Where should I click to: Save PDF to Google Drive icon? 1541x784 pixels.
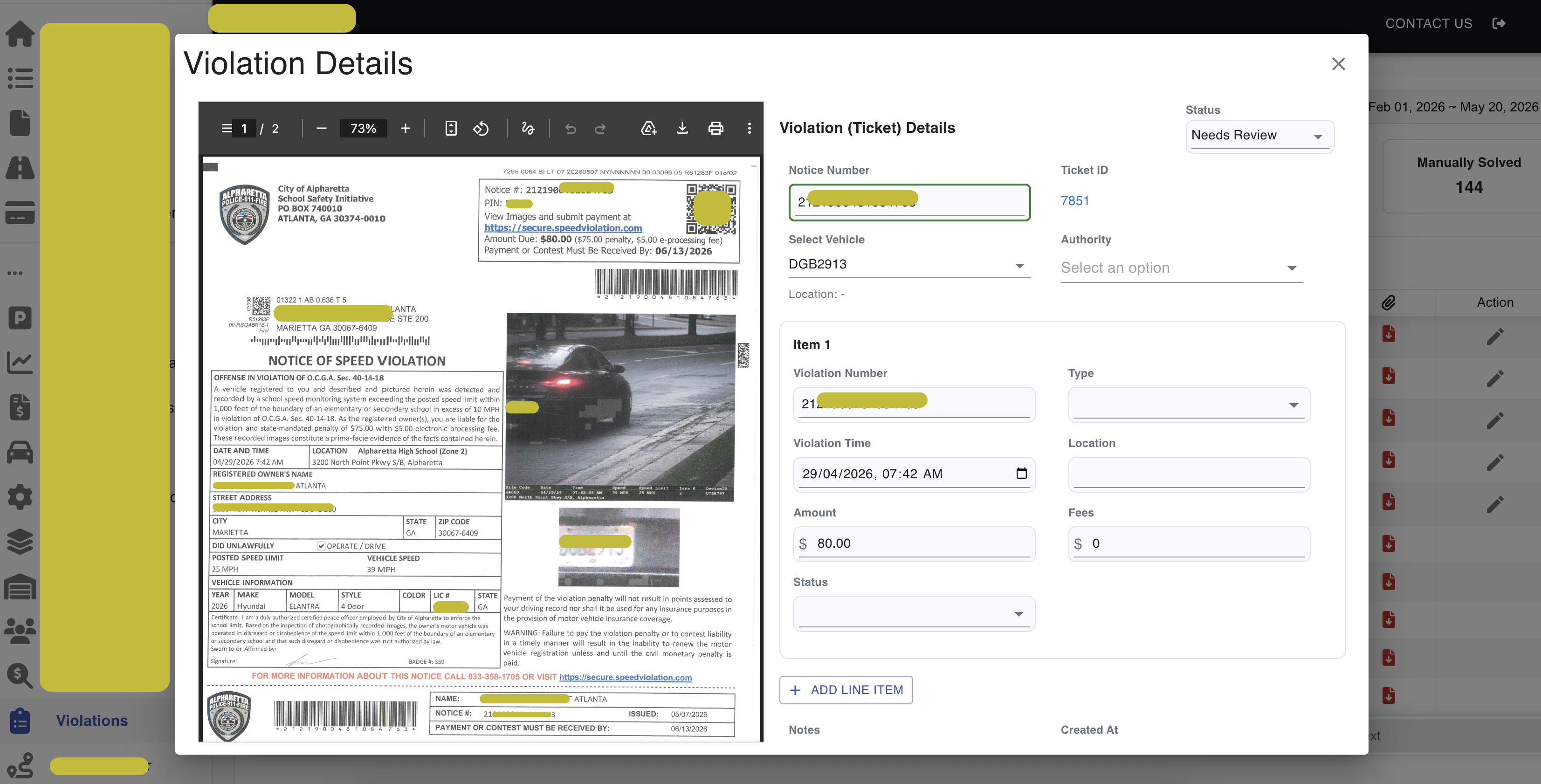(x=648, y=129)
